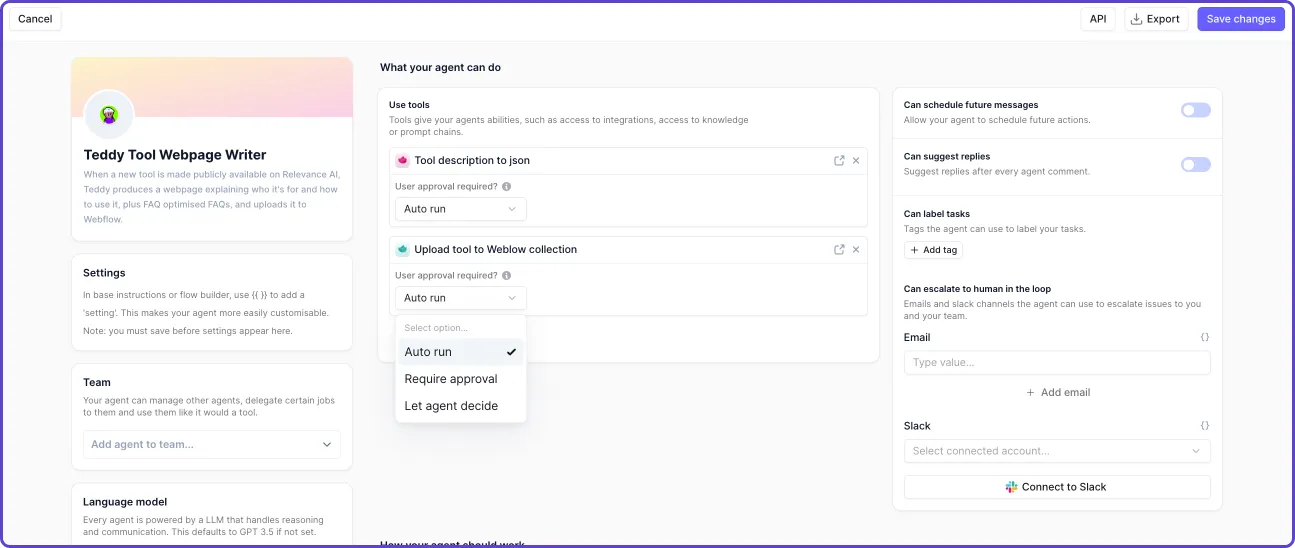Click the Teddy agent avatar image
This screenshot has height=548, width=1295.
(x=109, y=115)
